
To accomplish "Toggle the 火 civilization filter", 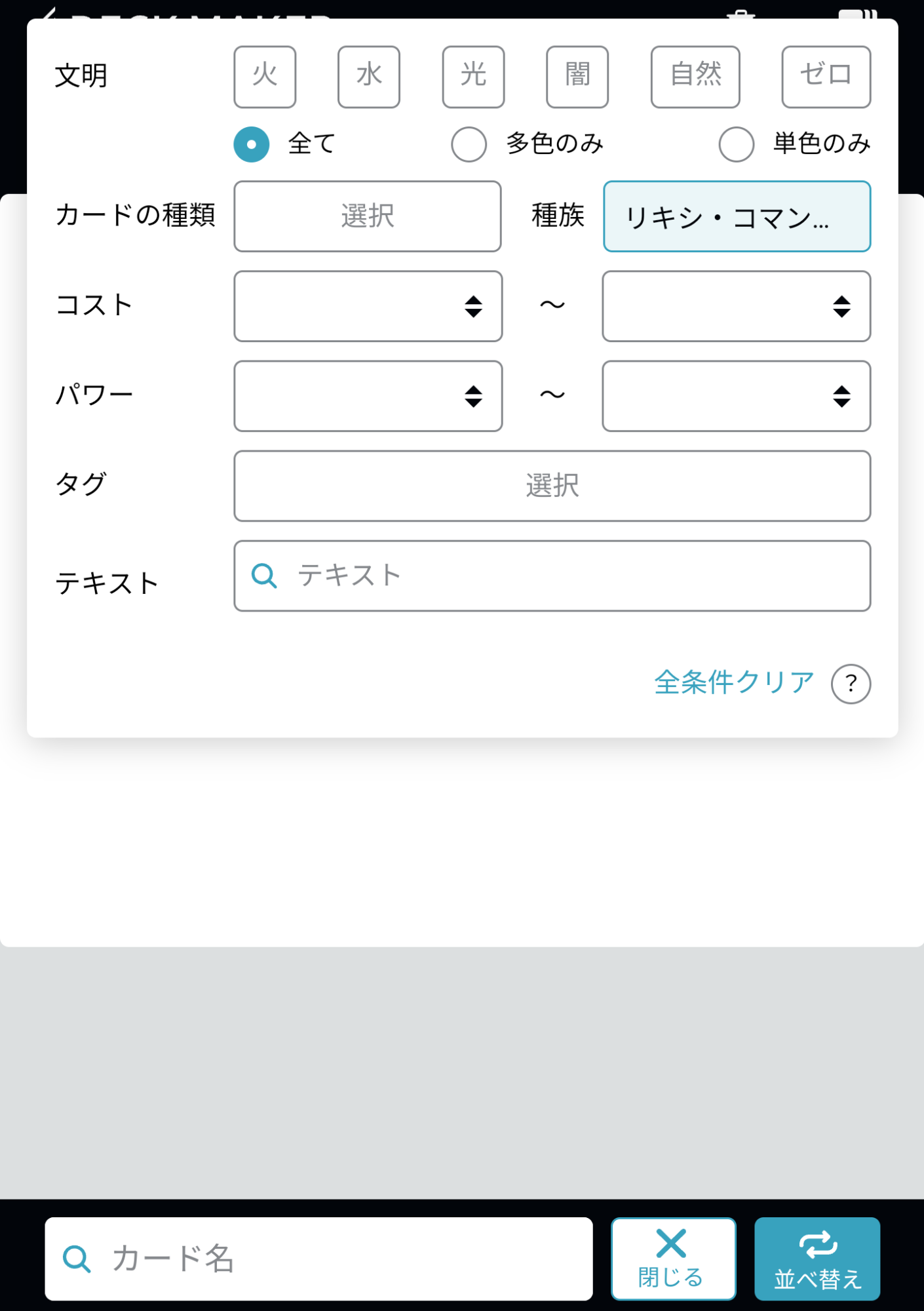I will 265,77.
